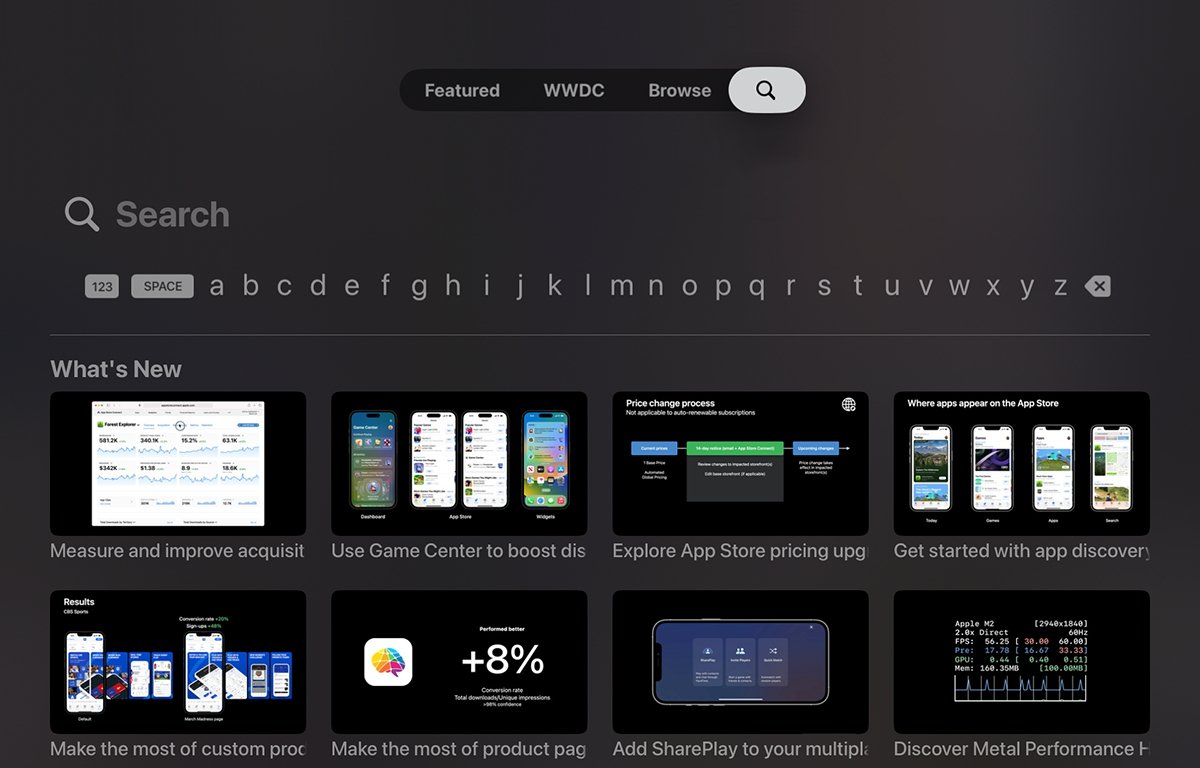Click the large Search magnifier icon
Viewport: 1200px width, 768px height.
pyautogui.click(x=82, y=214)
